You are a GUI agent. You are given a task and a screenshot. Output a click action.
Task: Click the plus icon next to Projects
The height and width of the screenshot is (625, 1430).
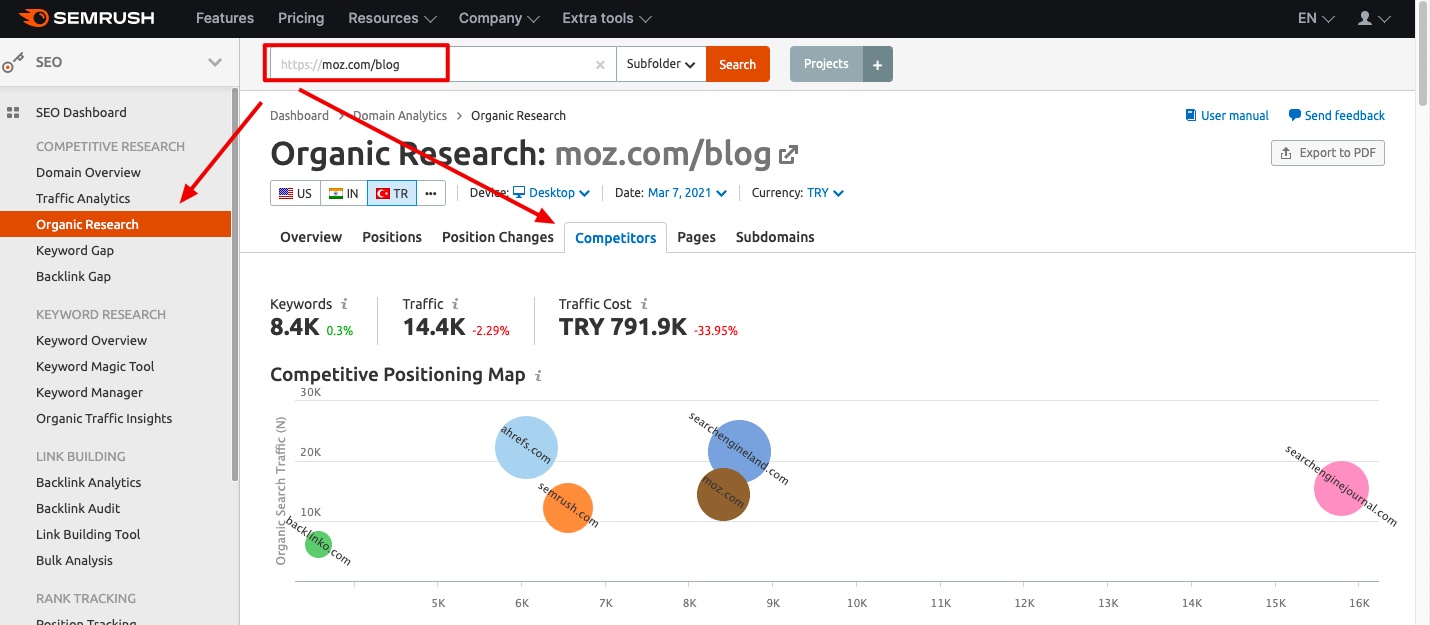click(877, 64)
